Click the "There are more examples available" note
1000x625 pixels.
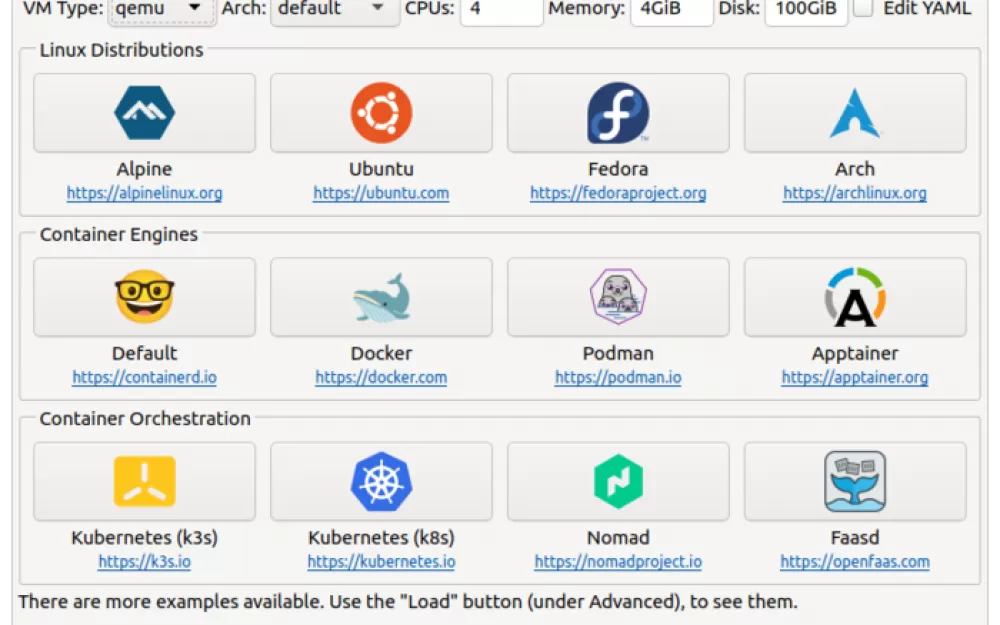[x=408, y=601]
